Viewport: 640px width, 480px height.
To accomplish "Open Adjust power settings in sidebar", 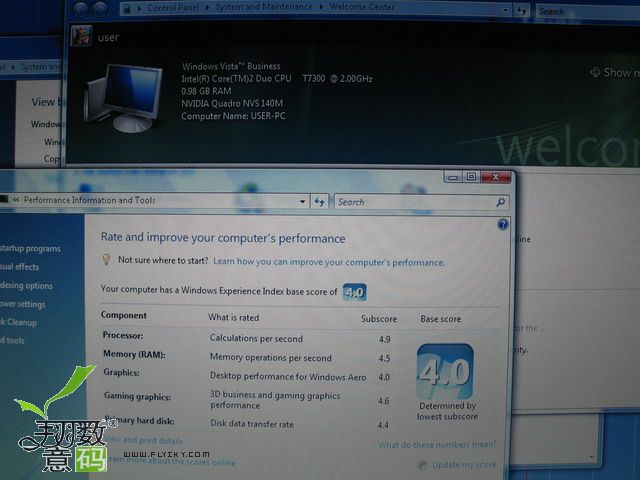I will point(23,304).
